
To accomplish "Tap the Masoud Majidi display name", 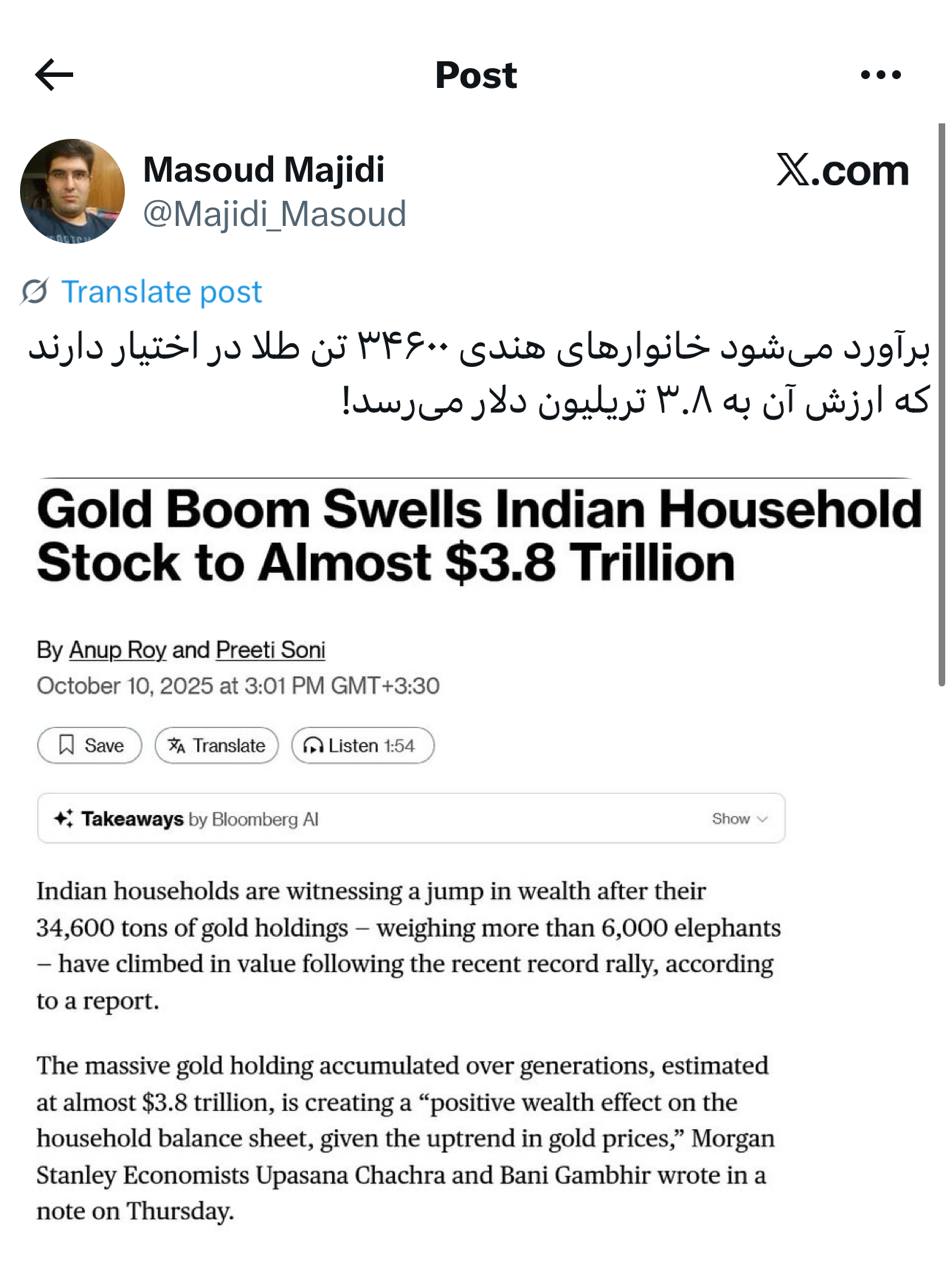I will click(264, 170).
